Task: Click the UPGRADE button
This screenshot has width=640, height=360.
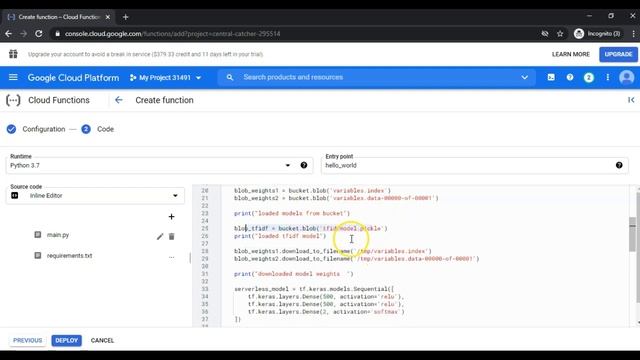Action: click(618, 54)
